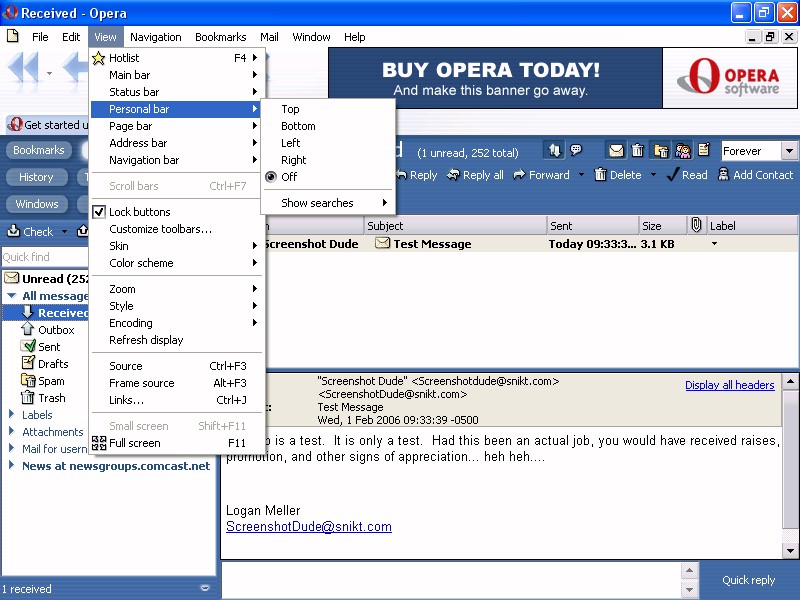
Task: Open the Trash folder
Action: [43, 397]
